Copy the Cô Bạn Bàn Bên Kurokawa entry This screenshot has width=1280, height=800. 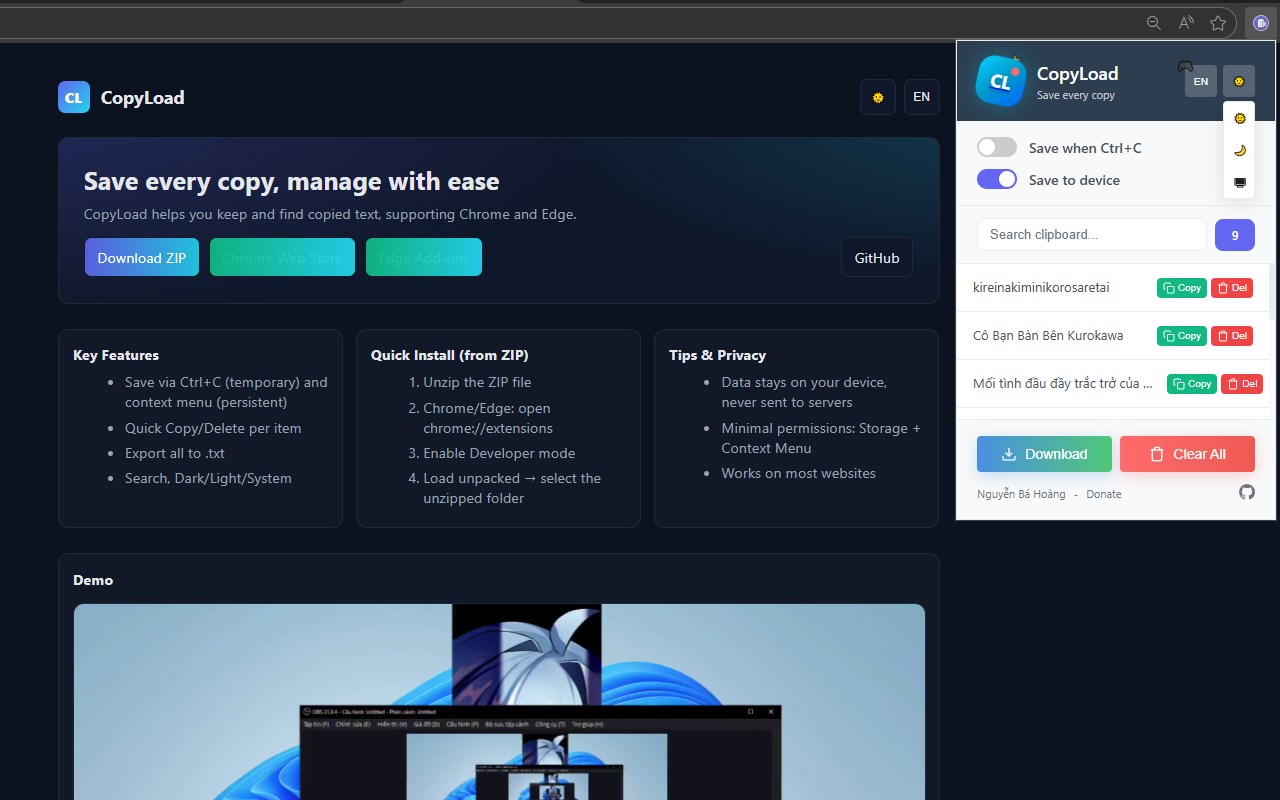pos(1182,336)
